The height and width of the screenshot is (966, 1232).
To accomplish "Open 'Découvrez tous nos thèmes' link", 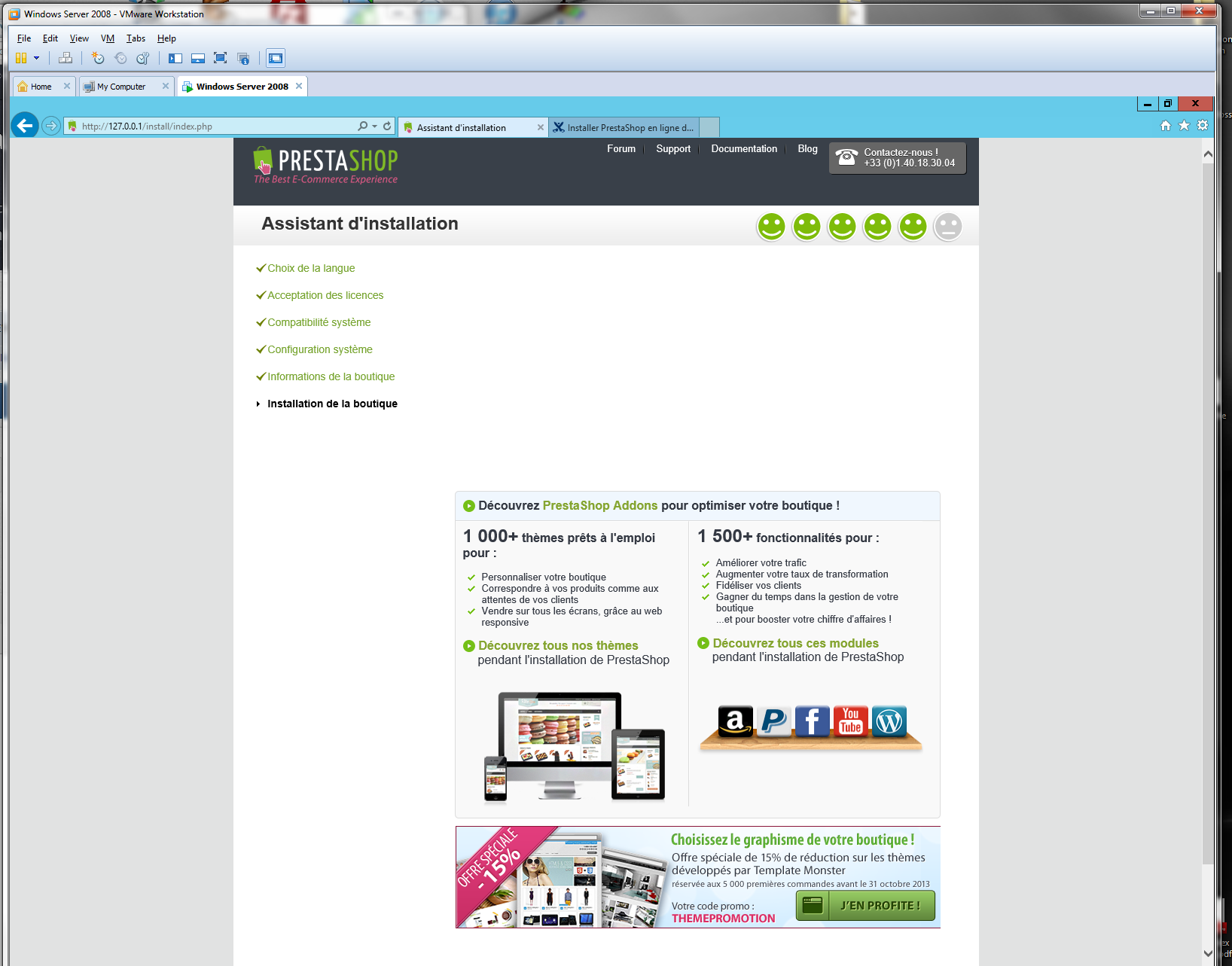I will pyautogui.click(x=558, y=645).
